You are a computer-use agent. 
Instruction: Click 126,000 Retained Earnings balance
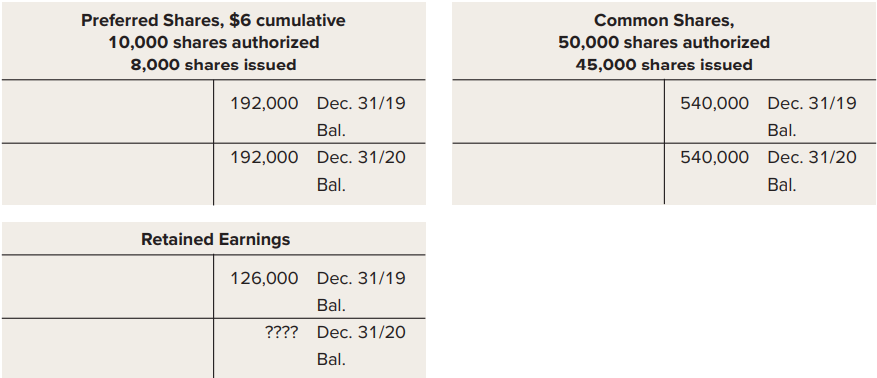click(265, 278)
